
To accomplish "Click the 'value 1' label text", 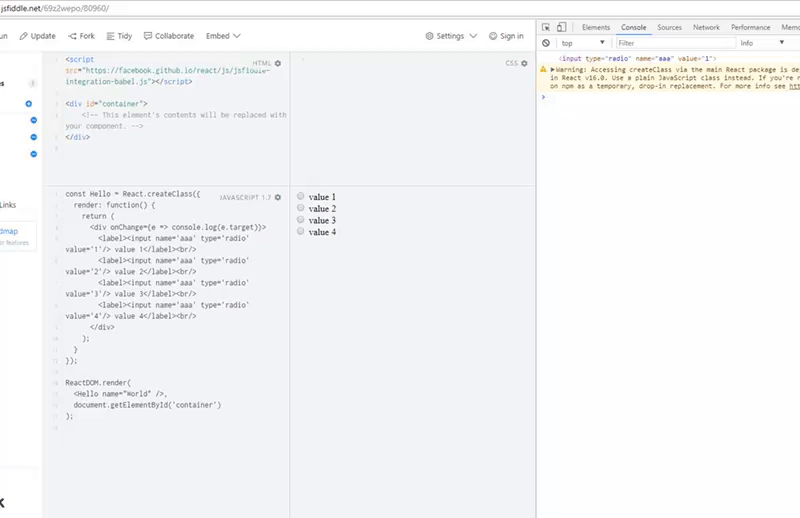I will tap(322, 197).
